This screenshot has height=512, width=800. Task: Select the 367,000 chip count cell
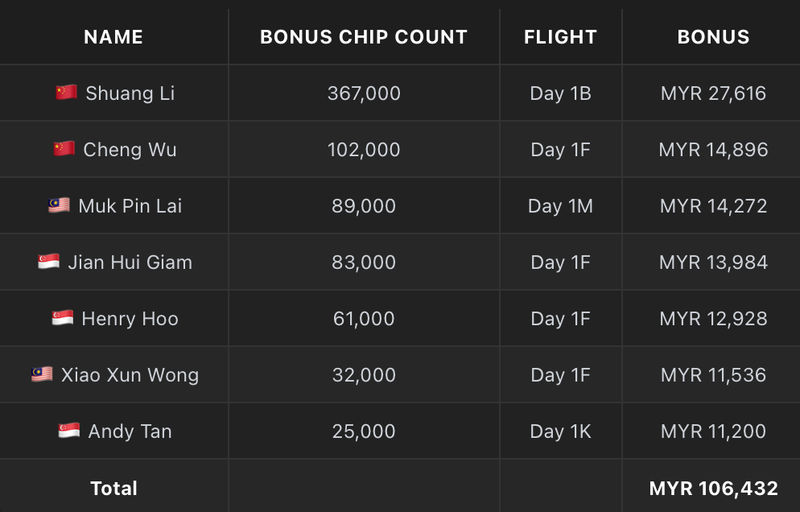[364, 93]
